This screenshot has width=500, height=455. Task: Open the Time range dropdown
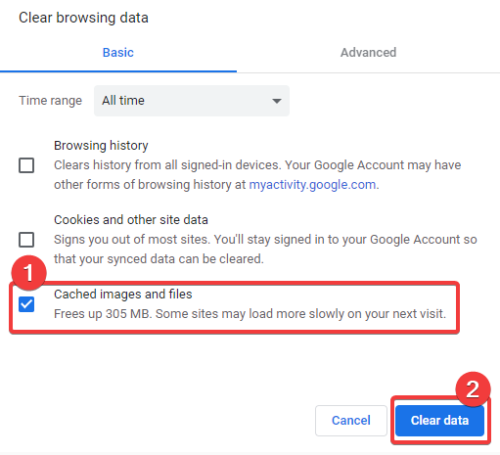click(x=192, y=101)
